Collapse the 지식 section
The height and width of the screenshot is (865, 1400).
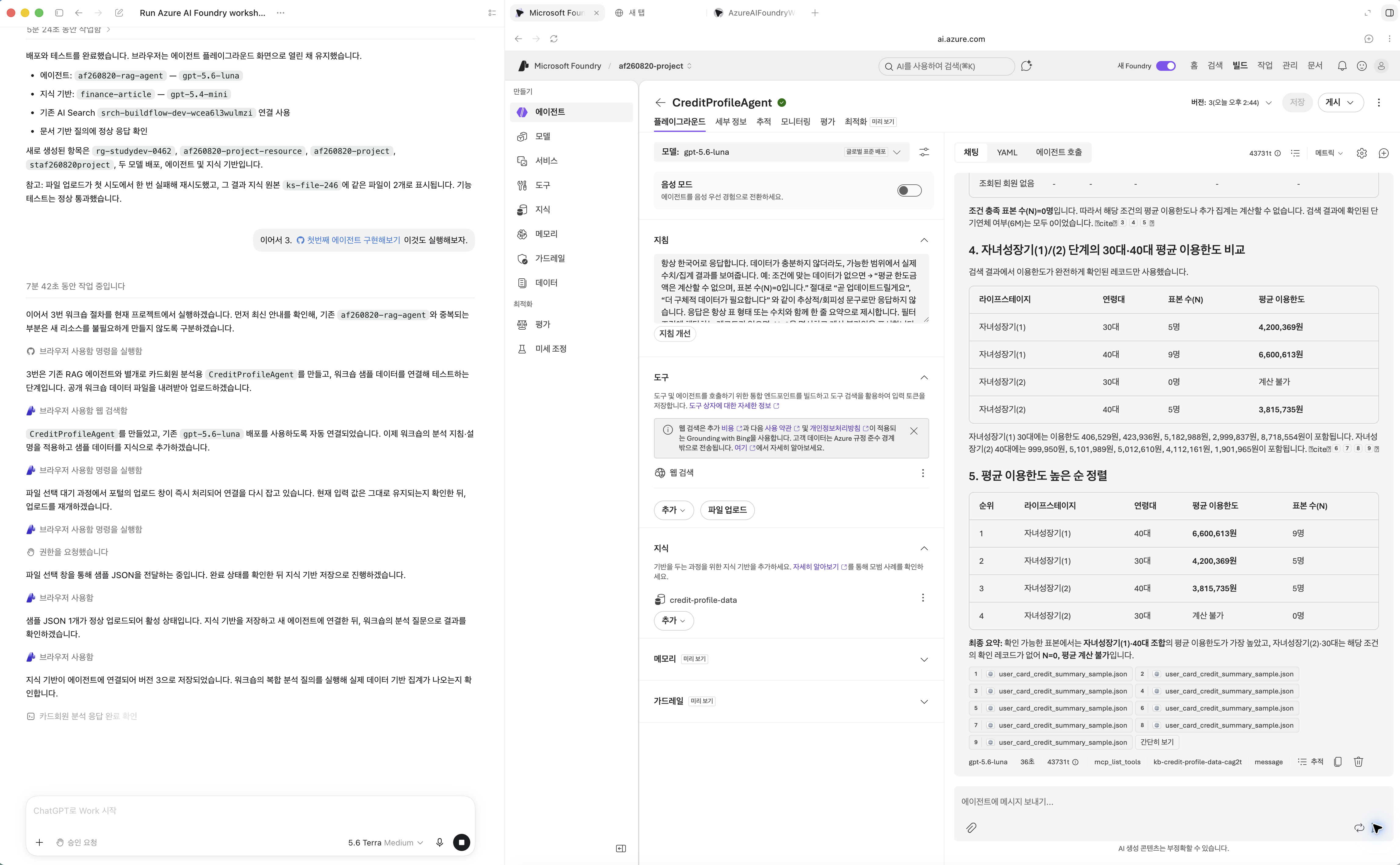click(924, 548)
